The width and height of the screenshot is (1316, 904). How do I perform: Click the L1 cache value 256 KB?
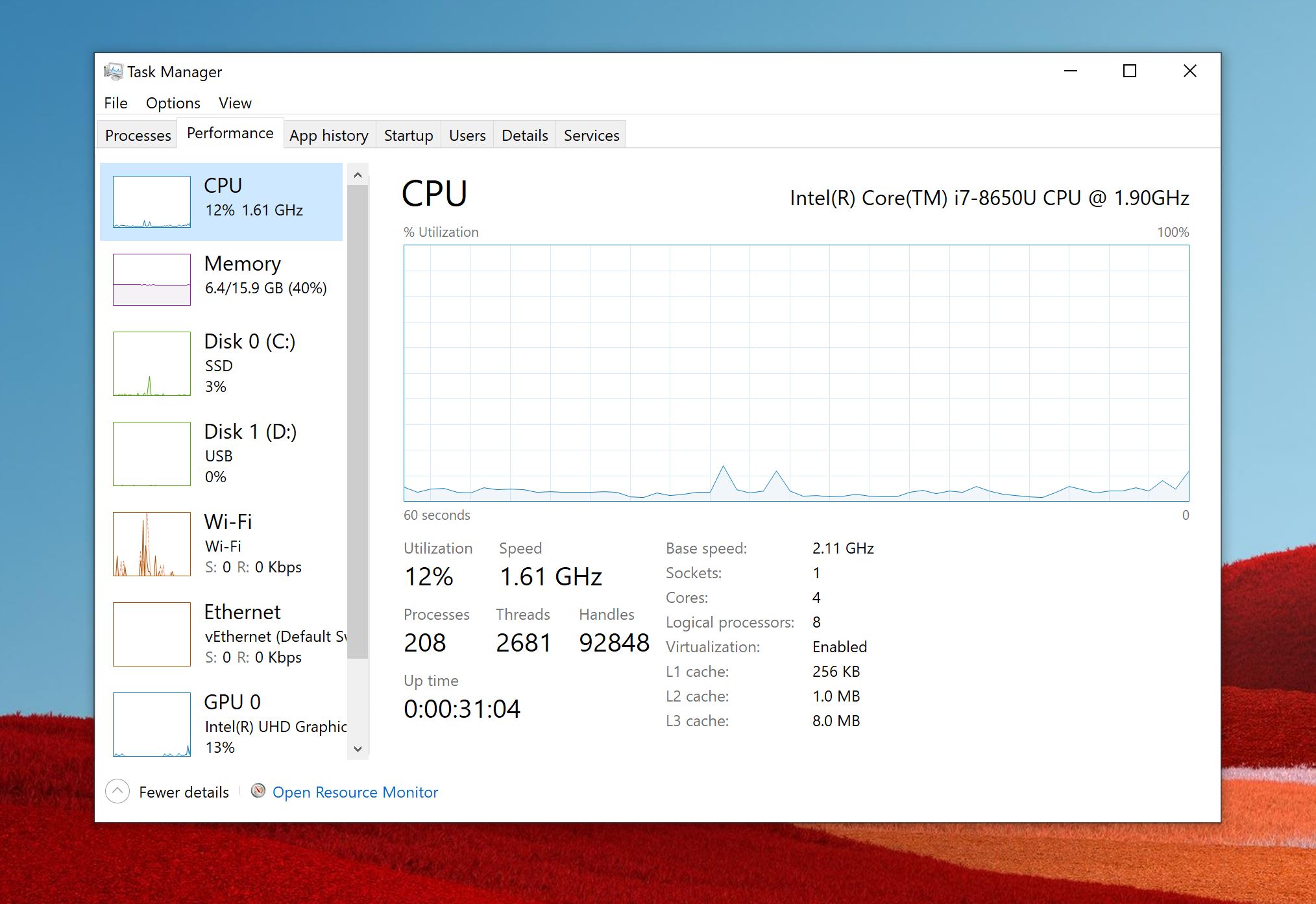pyautogui.click(x=836, y=672)
